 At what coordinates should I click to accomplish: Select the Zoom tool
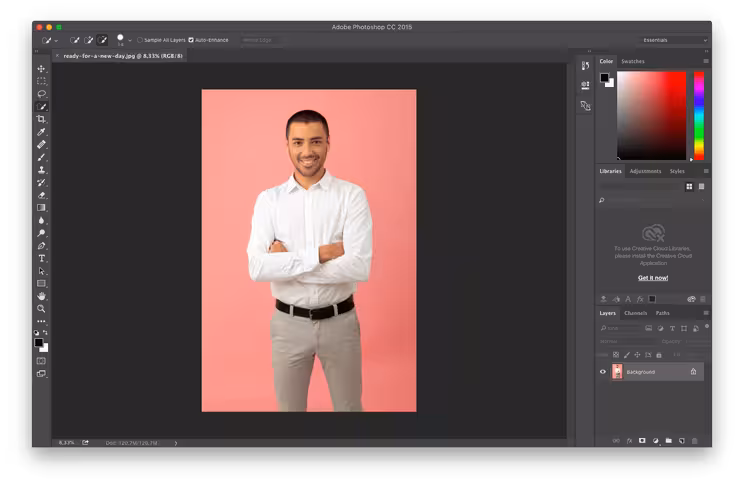[41, 309]
